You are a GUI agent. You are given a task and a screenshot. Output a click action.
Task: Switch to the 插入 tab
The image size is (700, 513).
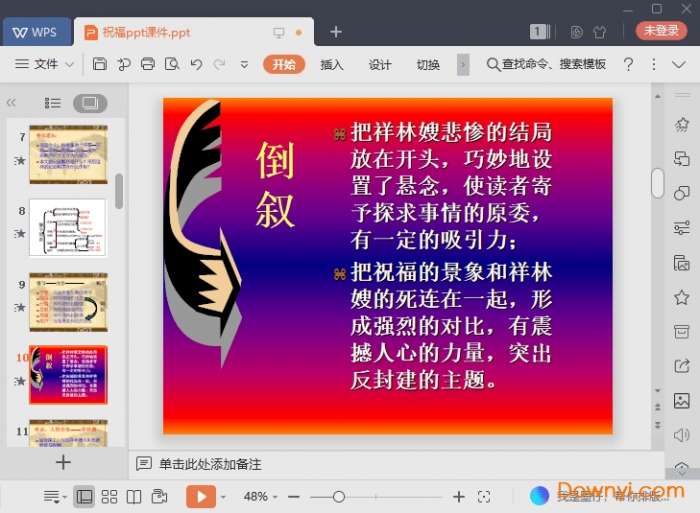(x=332, y=65)
